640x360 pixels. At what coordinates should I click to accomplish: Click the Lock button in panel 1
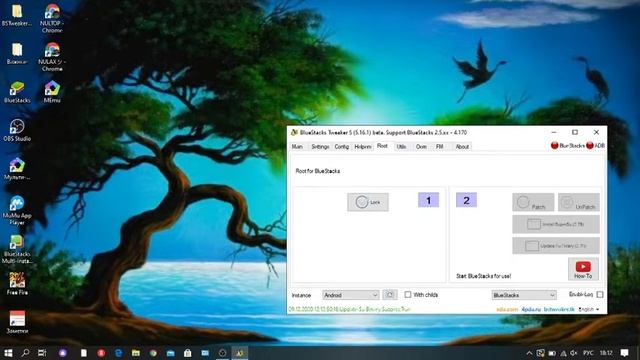368,202
